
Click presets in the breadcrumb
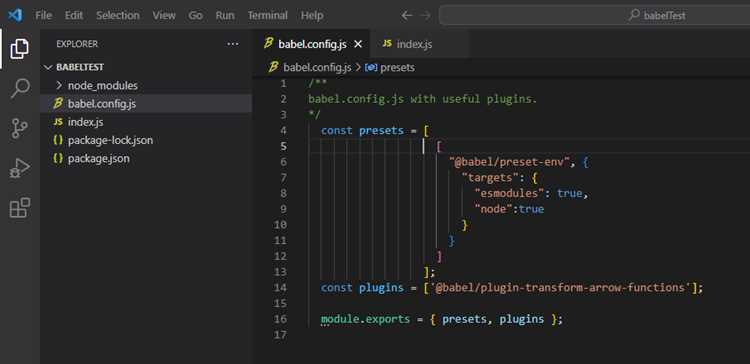pyautogui.click(x=397, y=67)
